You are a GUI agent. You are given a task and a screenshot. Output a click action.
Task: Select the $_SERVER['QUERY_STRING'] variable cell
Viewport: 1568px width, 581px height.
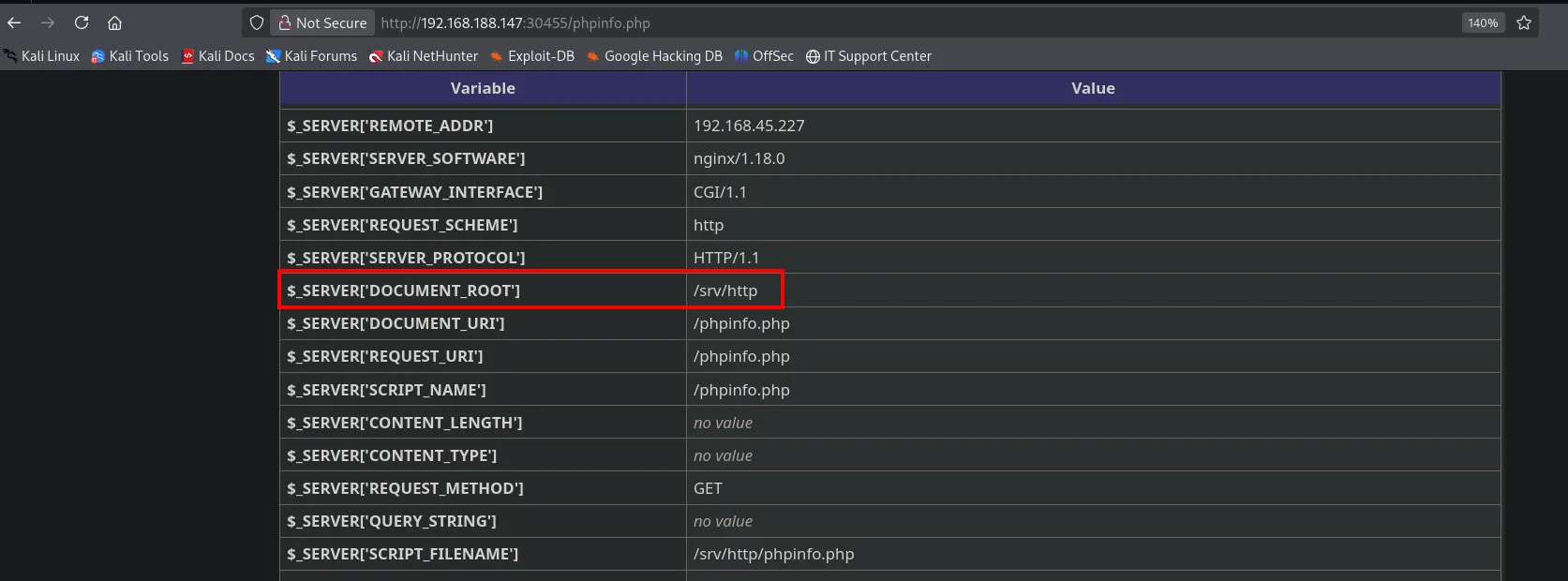[483, 521]
